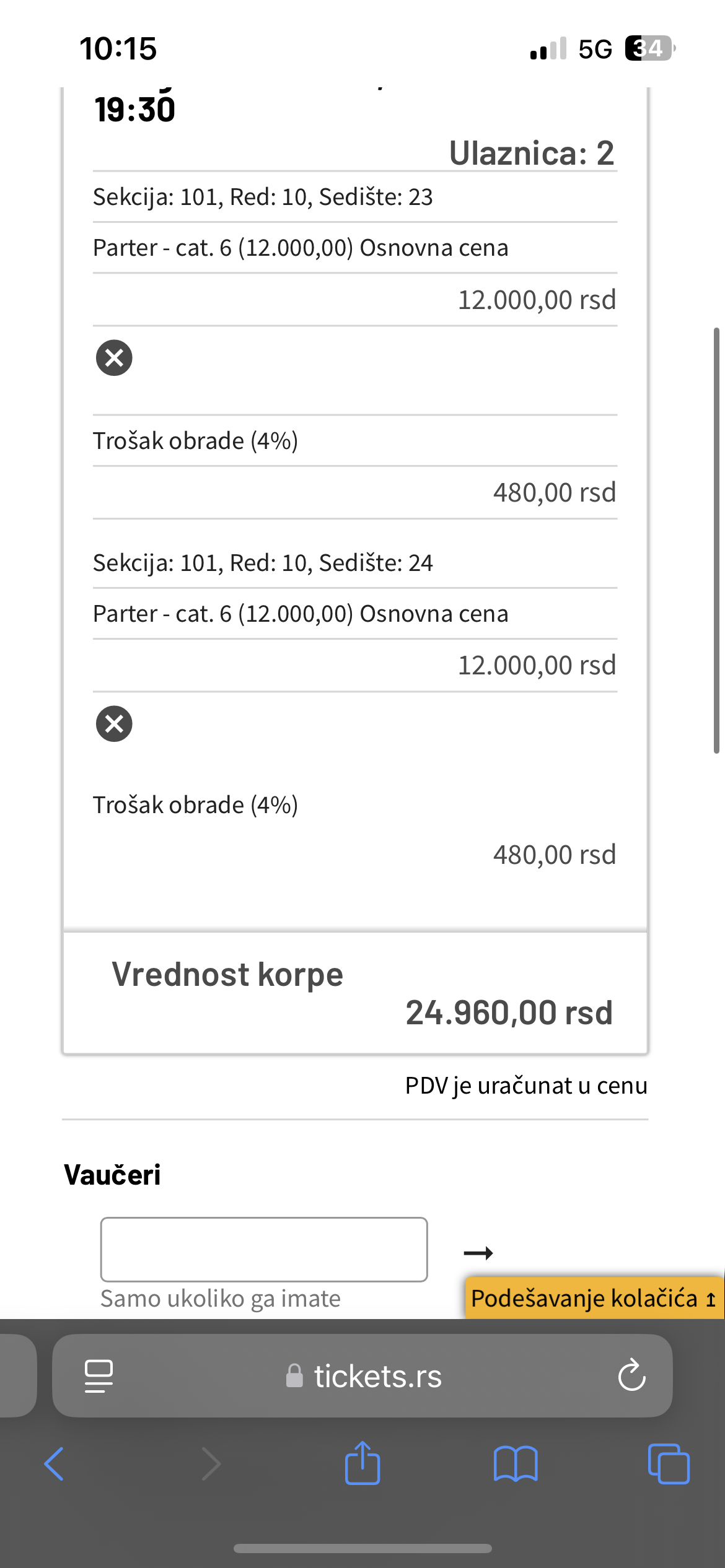Open Safari page settings icon
Viewport: 725px width, 1568px height.
(x=99, y=1376)
